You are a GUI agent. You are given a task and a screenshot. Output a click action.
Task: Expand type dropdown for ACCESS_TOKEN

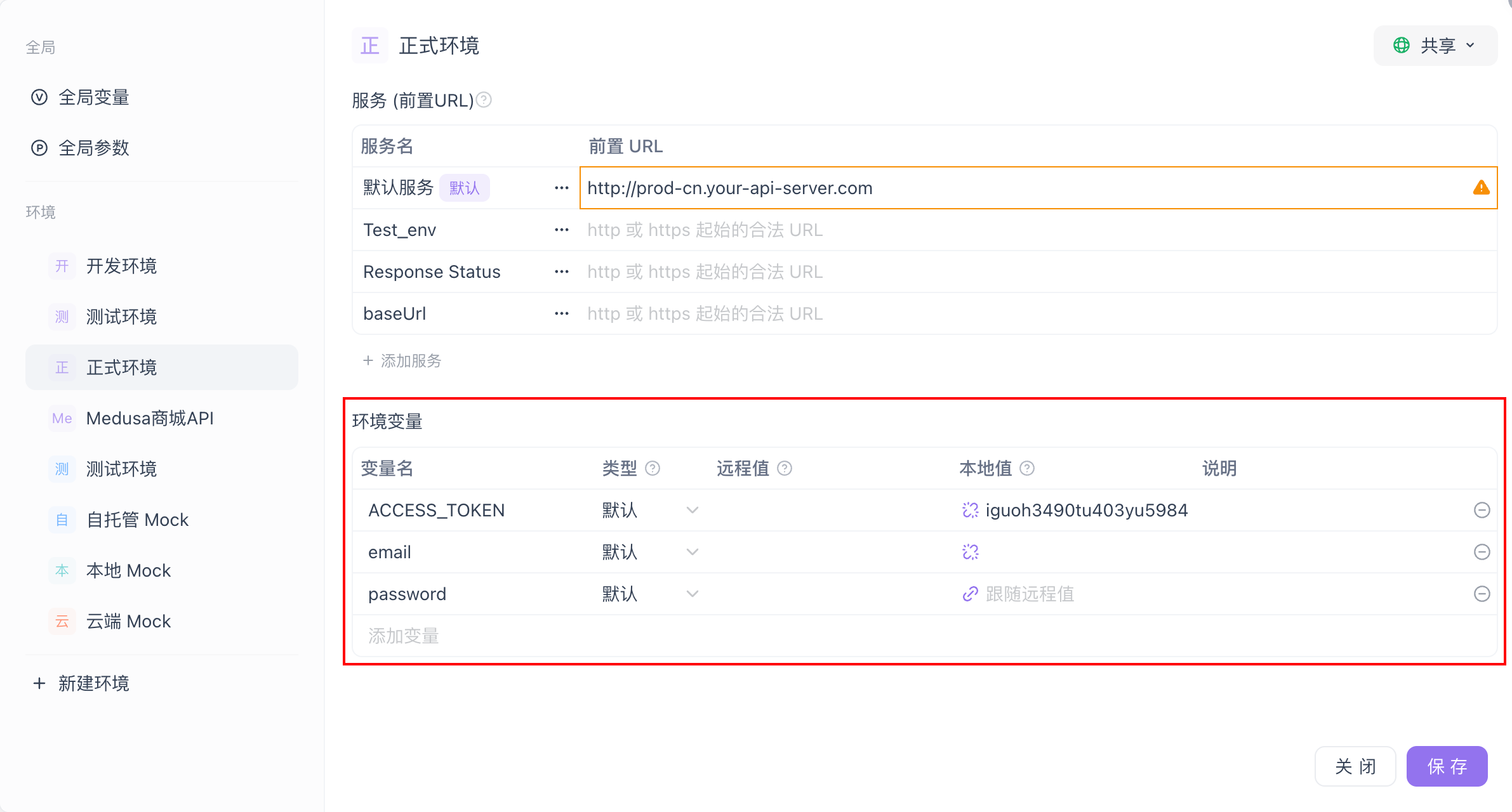tap(692, 510)
